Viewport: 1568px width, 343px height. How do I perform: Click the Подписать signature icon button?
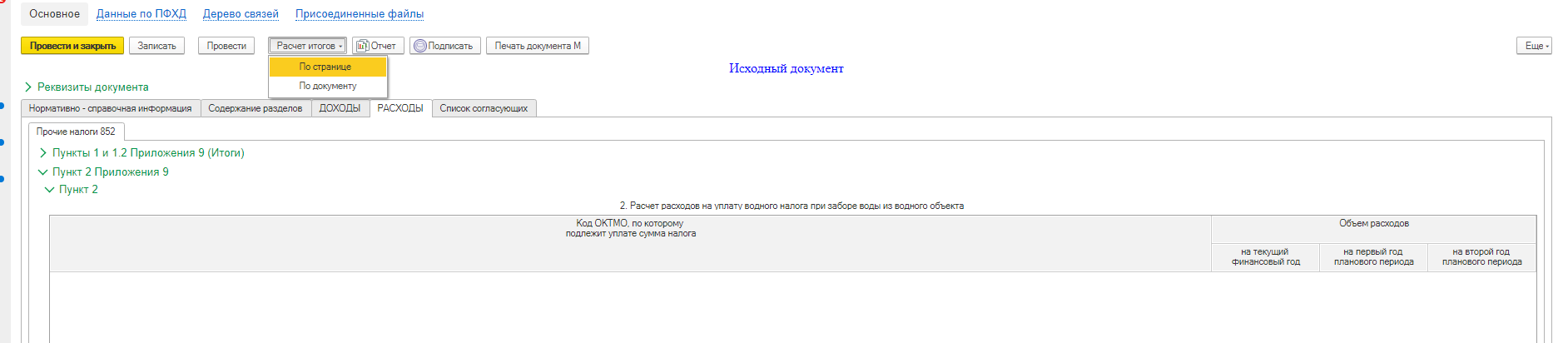[444, 46]
